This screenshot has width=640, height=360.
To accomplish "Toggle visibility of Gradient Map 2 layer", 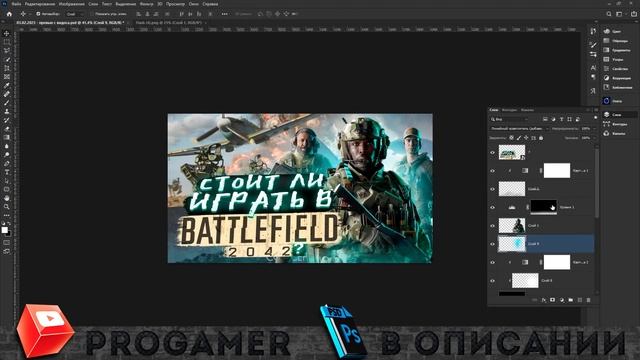I will (492, 262).
